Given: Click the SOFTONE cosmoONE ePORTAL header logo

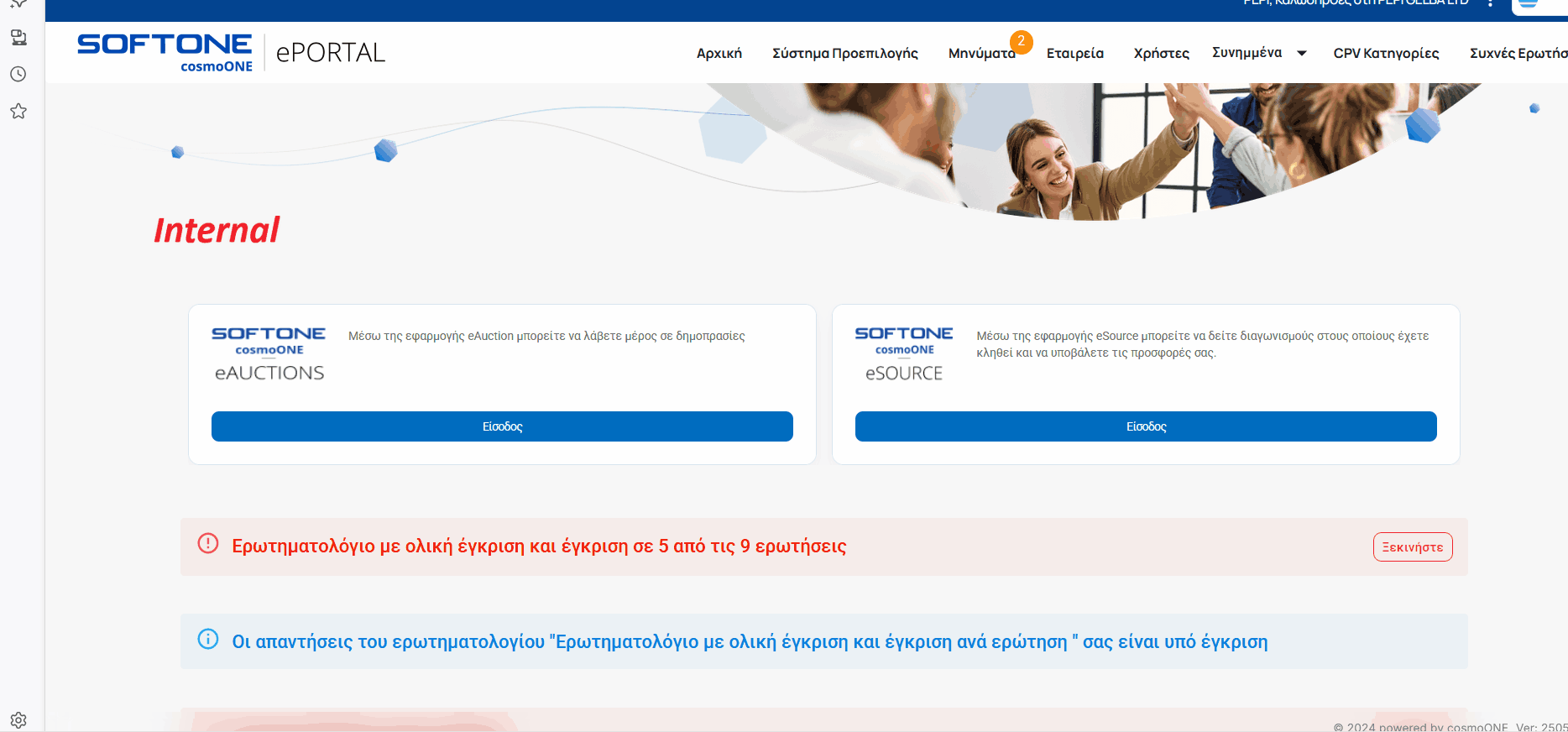Looking at the screenshot, I should pyautogui.click(x=232, y=52).
